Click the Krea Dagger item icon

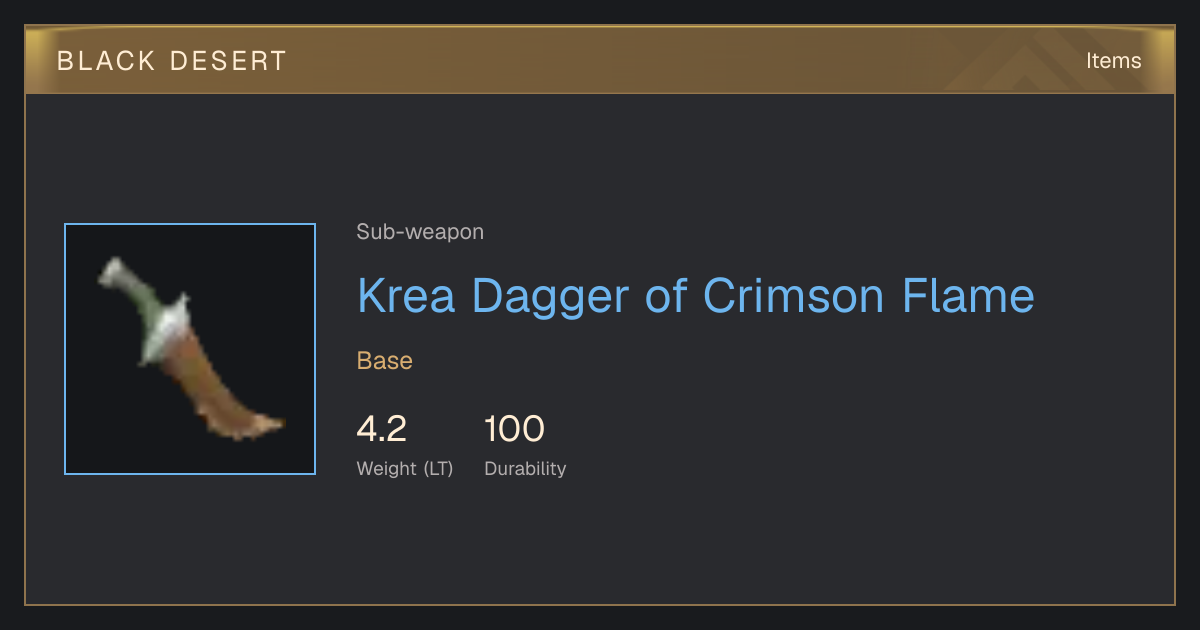coord(190,349)
